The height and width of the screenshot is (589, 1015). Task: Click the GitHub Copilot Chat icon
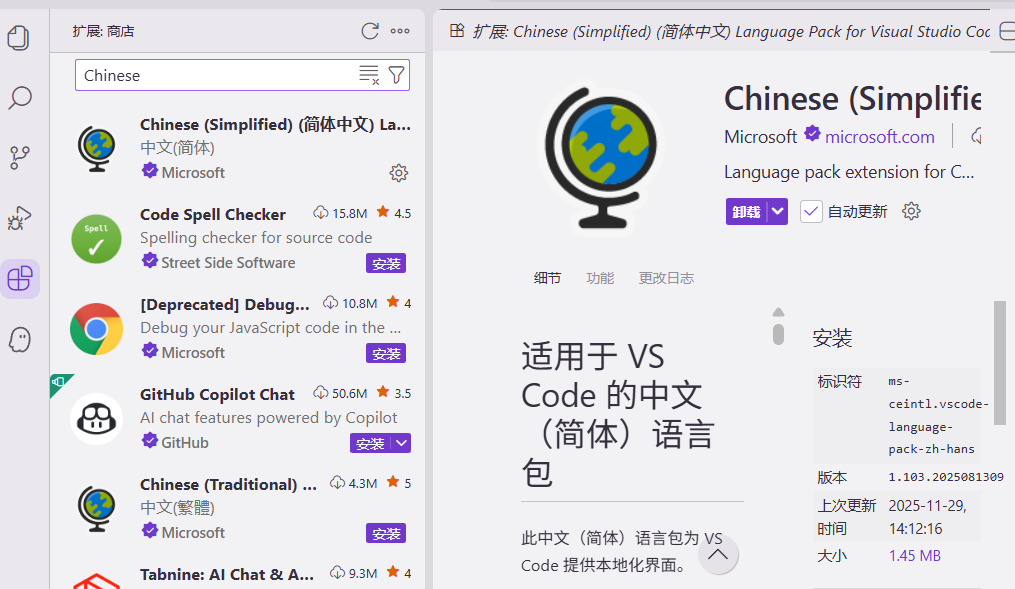coord(96,419)
